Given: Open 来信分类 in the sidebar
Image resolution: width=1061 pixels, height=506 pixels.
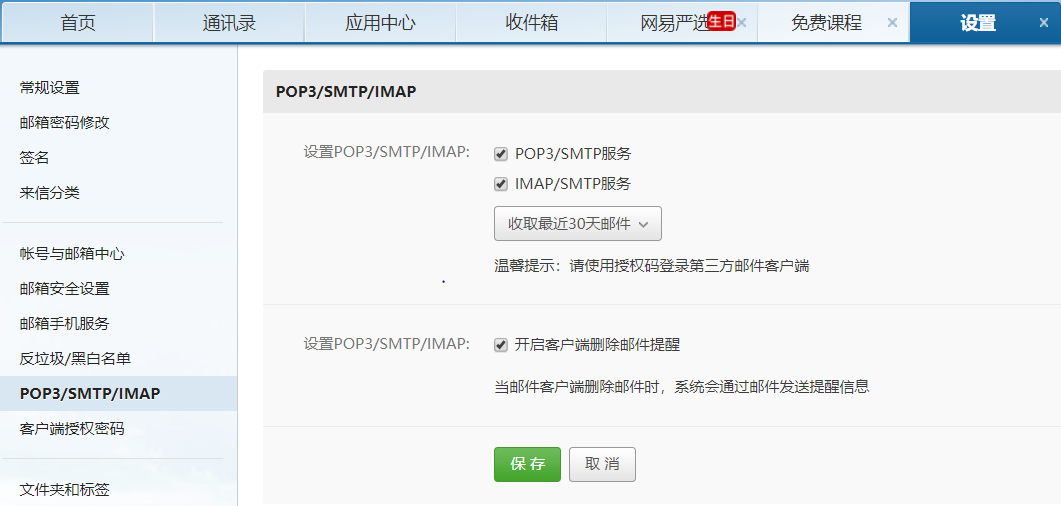Looking at the screenshot, I should pos(50,193).
